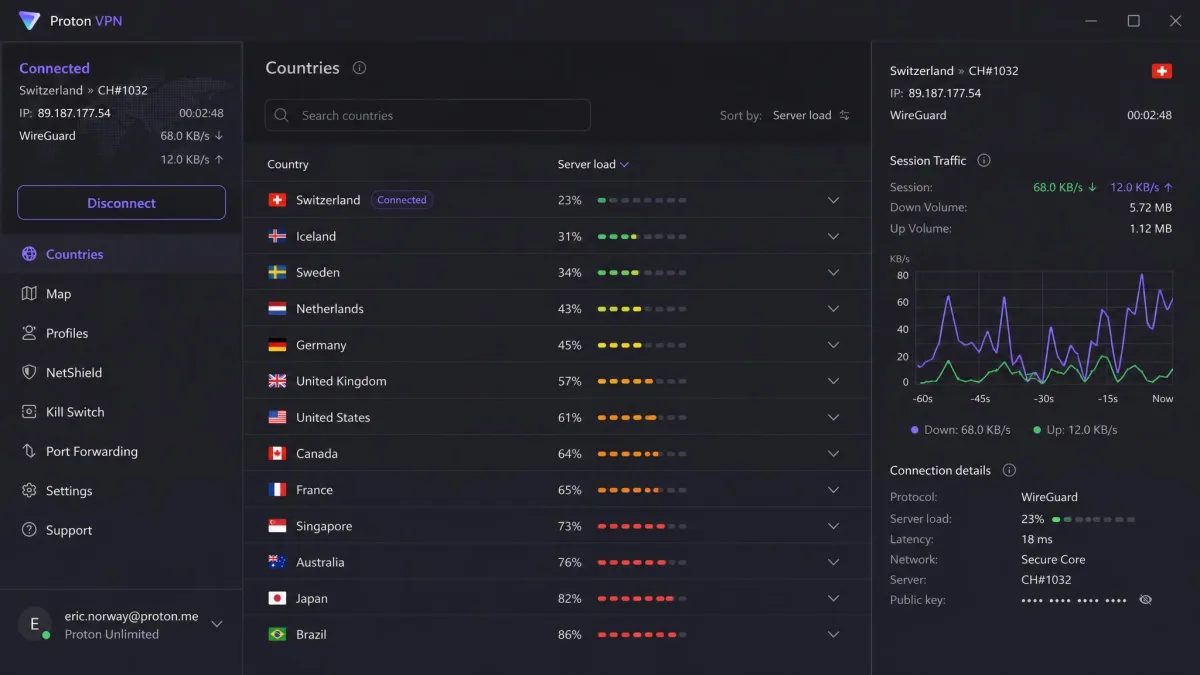The height and width of the screenshot is (675, 1200).
Task: Click the Netherlands flag icon
Action: coord(277,309)
